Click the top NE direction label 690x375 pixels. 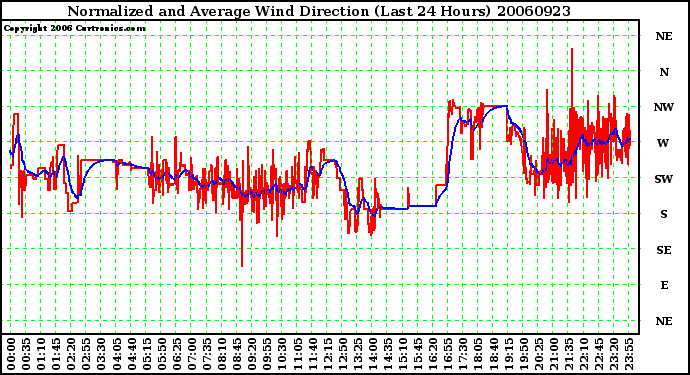[x=664, y=36]
